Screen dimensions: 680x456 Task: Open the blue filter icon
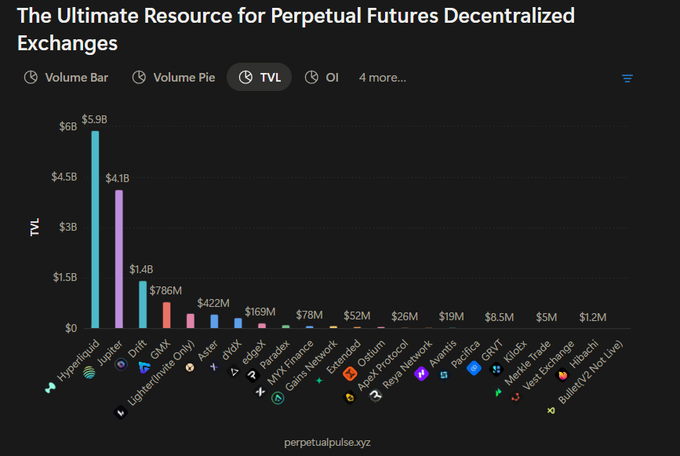[x=627, y=78]
